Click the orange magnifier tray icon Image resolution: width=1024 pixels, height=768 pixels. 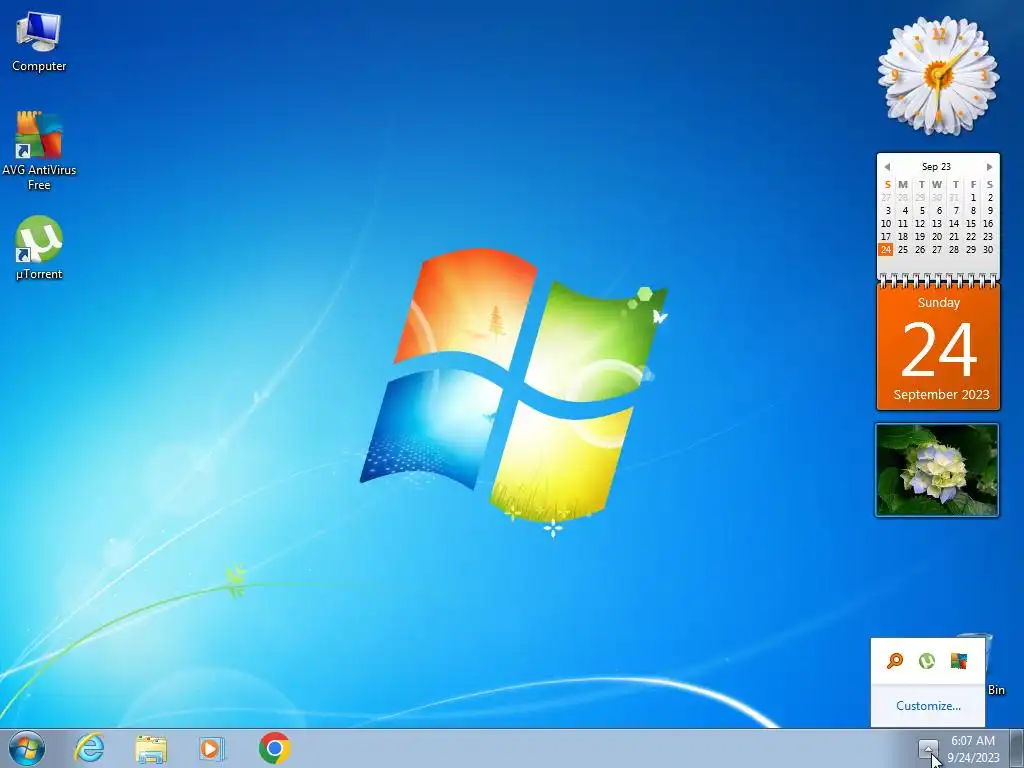pos(895,661)
